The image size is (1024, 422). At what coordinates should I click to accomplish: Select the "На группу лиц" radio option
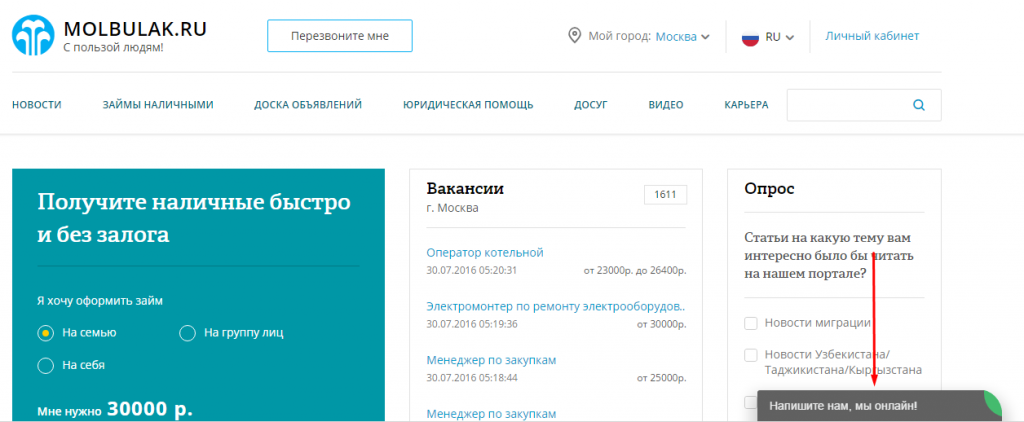[187, 333]
